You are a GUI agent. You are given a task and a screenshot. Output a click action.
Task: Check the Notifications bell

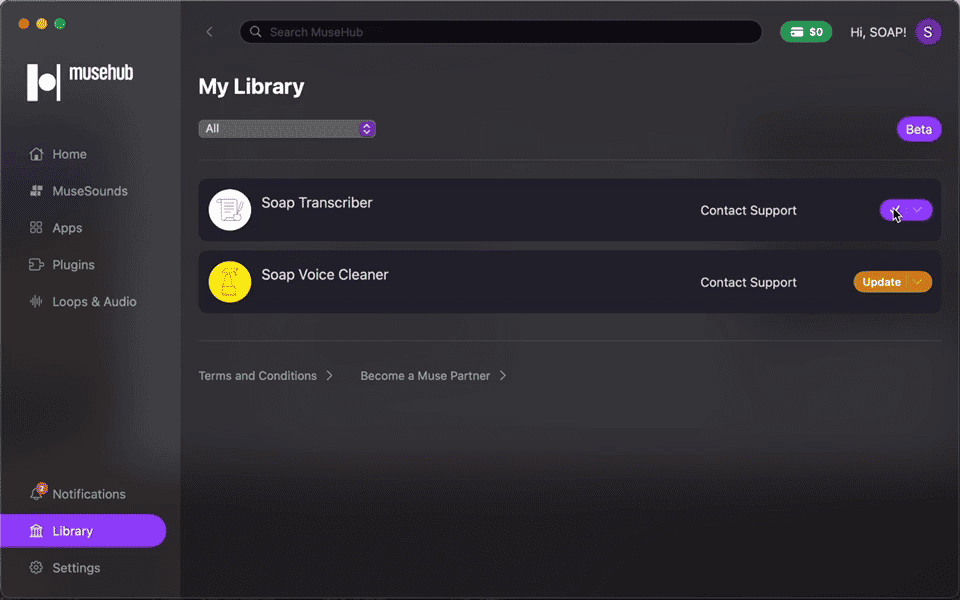click(x=86, y=493)
